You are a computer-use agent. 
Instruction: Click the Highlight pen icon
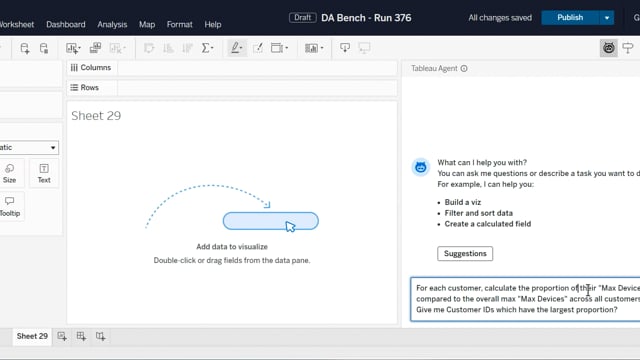[235, 48]
